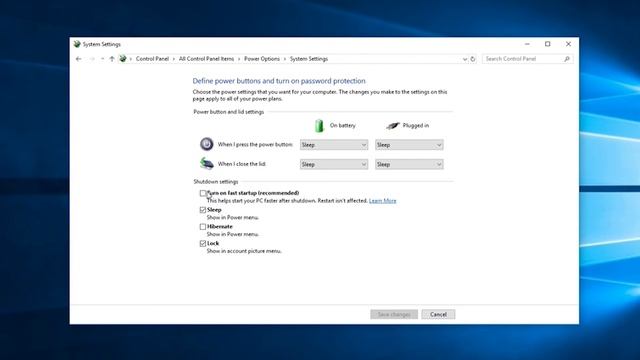Uncheck the Lock checkbox
The image size is (640, 360).
pos(203,243)
